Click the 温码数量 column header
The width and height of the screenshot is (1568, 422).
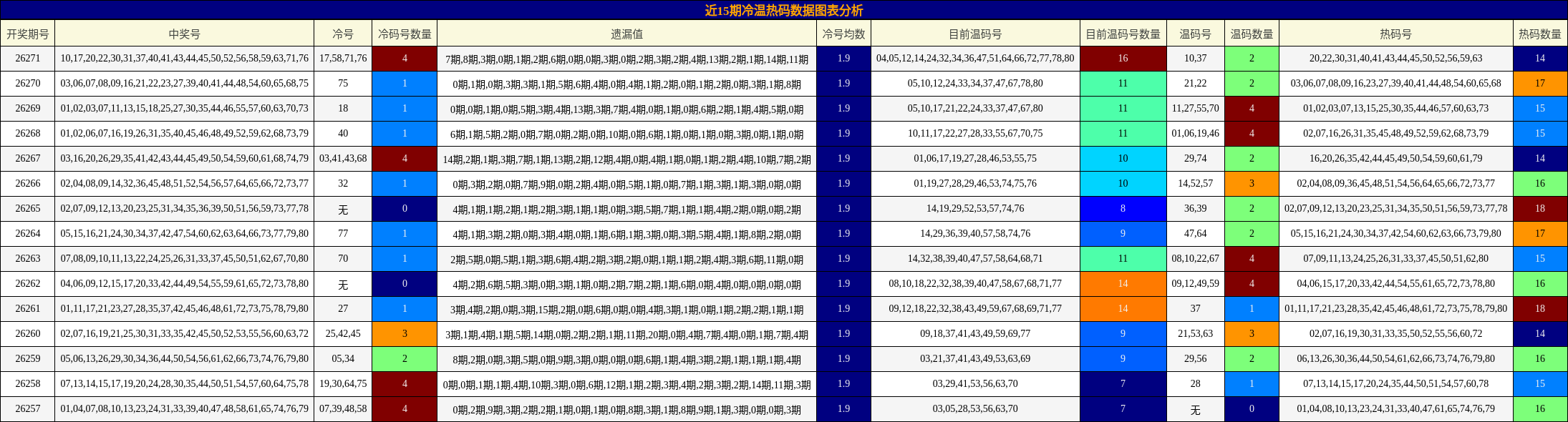click(1252, 34)
